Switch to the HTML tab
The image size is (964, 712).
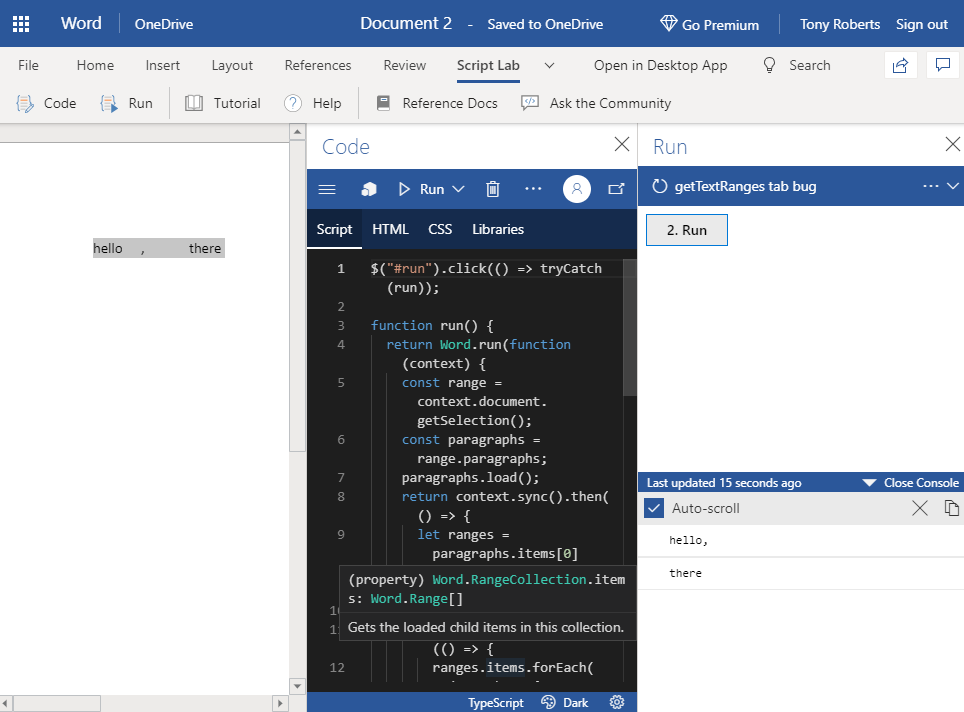point(390,229)
